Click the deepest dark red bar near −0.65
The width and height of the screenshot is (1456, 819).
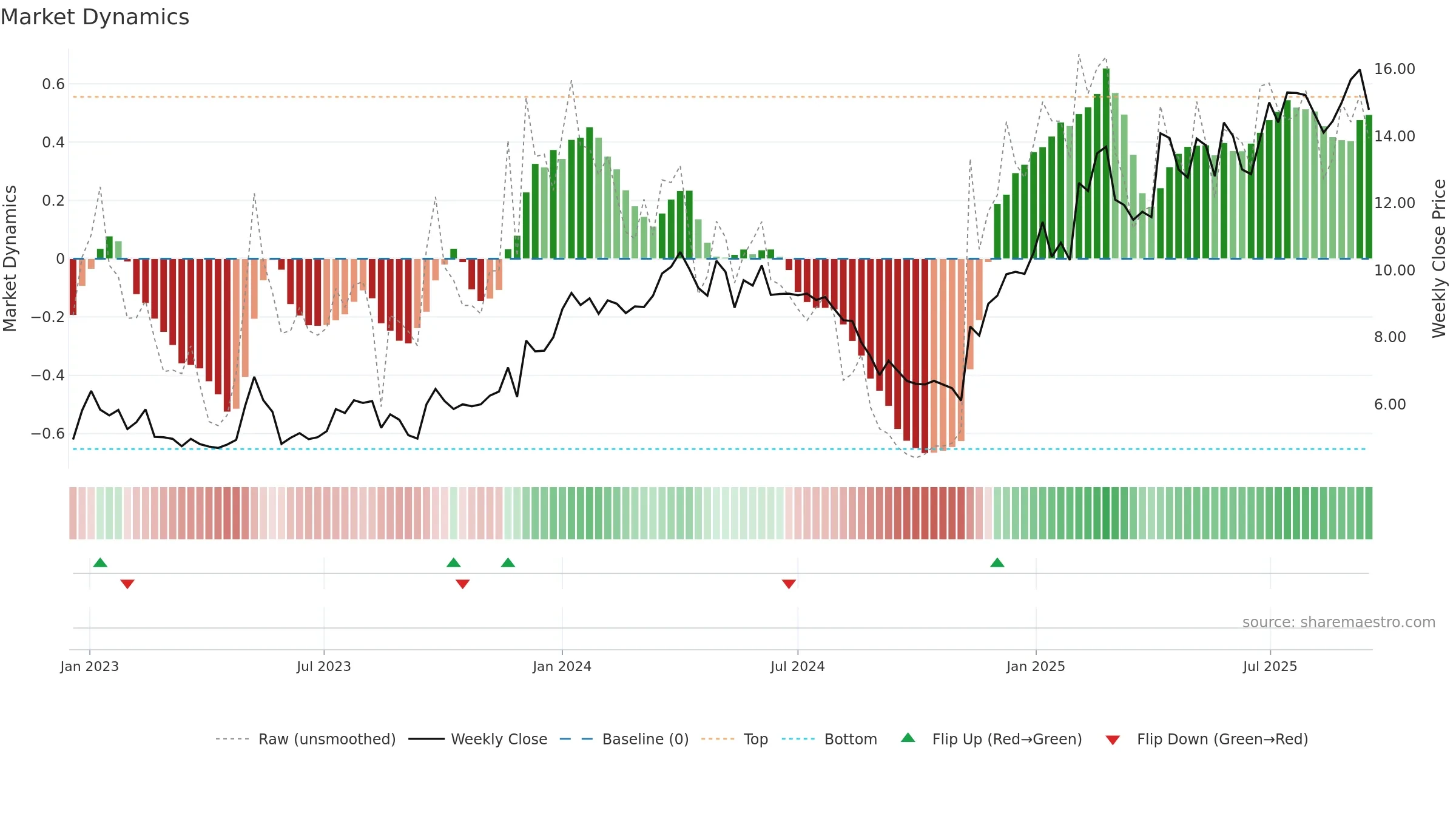pos(925,356)
